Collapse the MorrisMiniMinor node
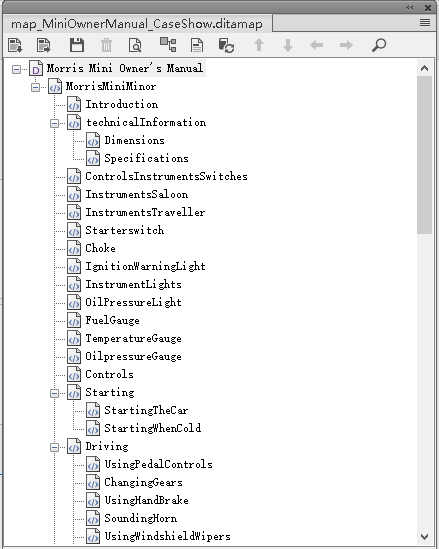 click(35, 87)
